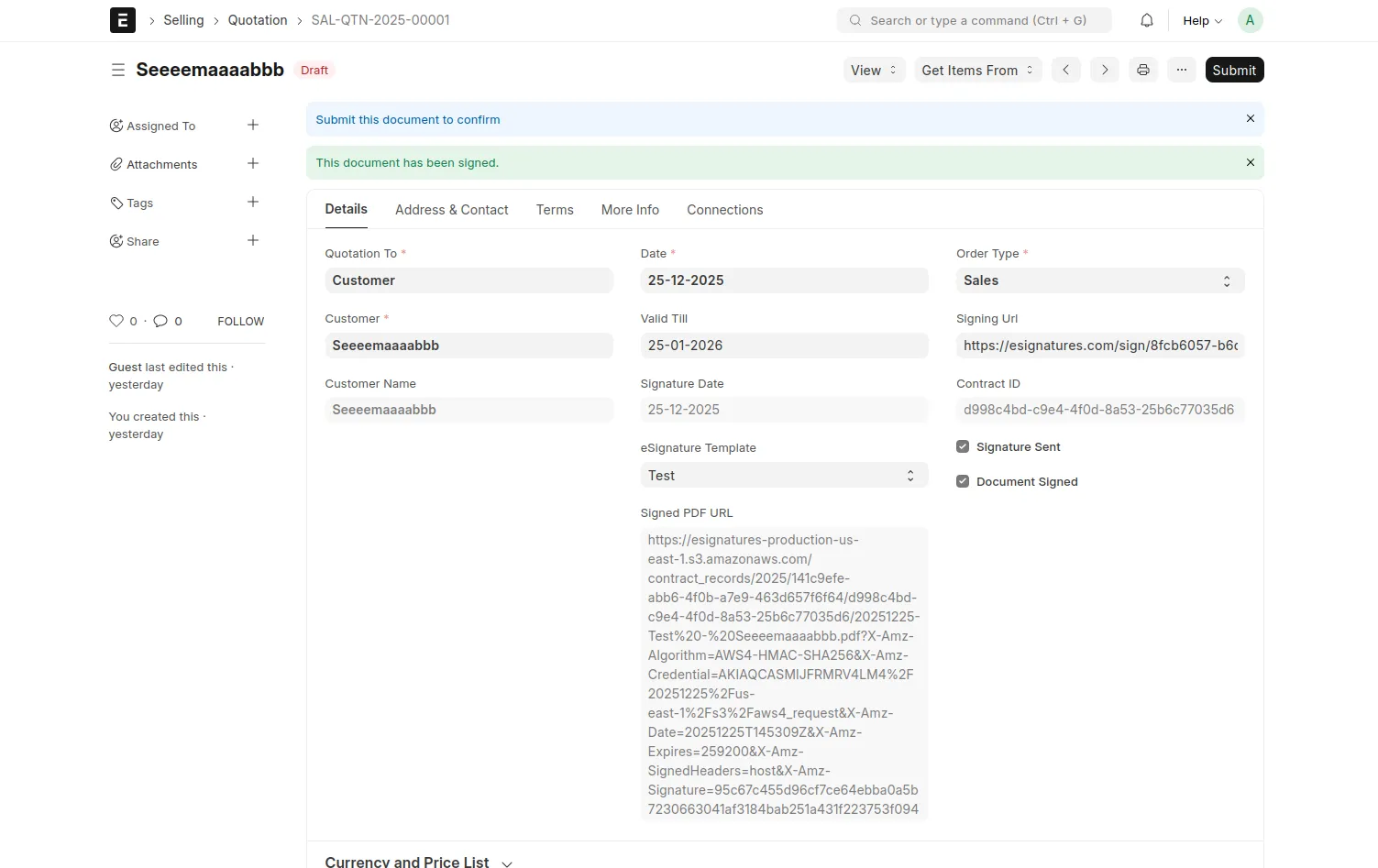Viewport: 1378px width, 868px height.
Task: Open the Order Type dropdown
Action: (x=1099, y=280)
